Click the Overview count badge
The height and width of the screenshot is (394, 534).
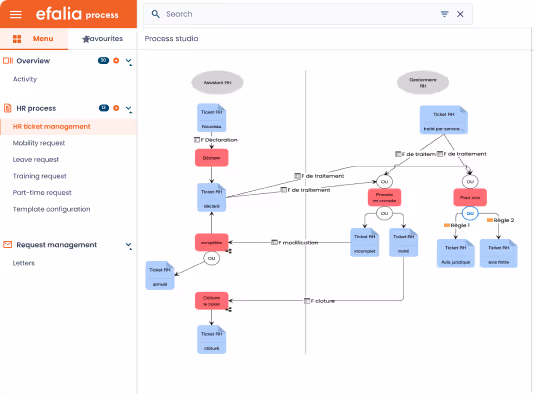[103, 60]
